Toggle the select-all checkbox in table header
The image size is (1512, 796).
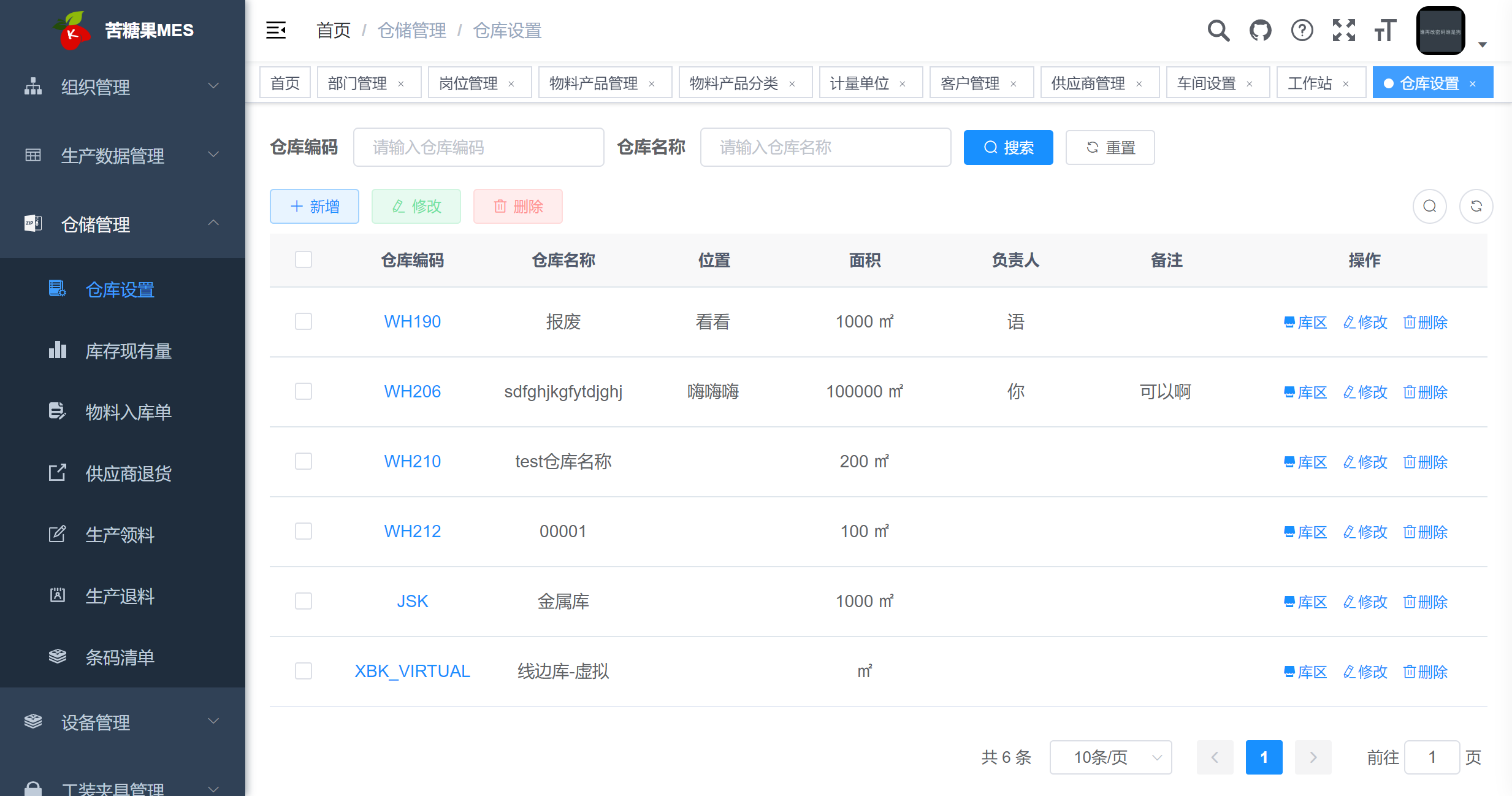pos(304,259)
